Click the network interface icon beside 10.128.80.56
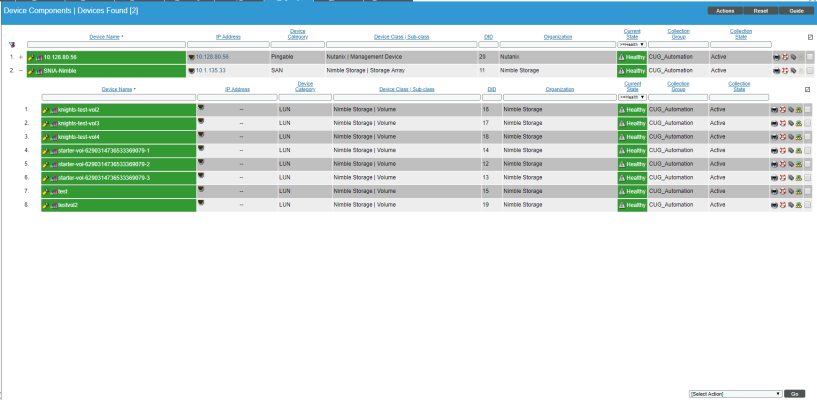The height and width of the screenshot is (400, 817). pyautogui.click(x=191, y=57)
